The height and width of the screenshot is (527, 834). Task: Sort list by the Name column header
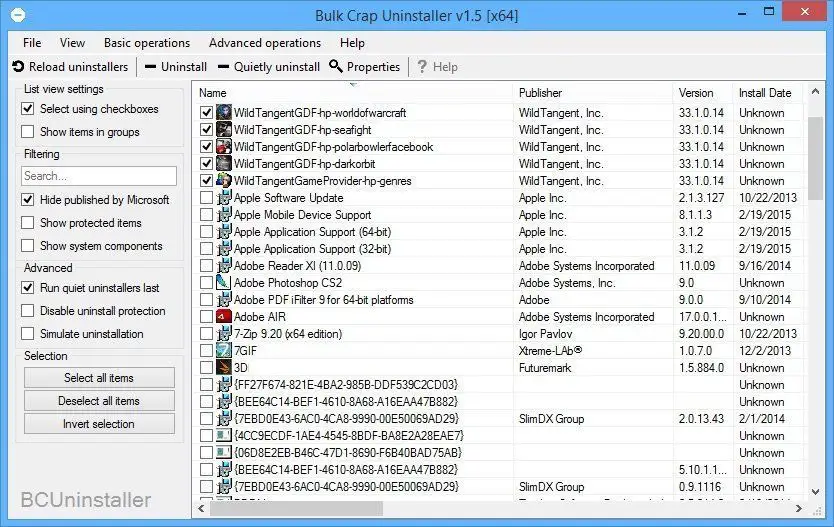(x=353, y=93)
